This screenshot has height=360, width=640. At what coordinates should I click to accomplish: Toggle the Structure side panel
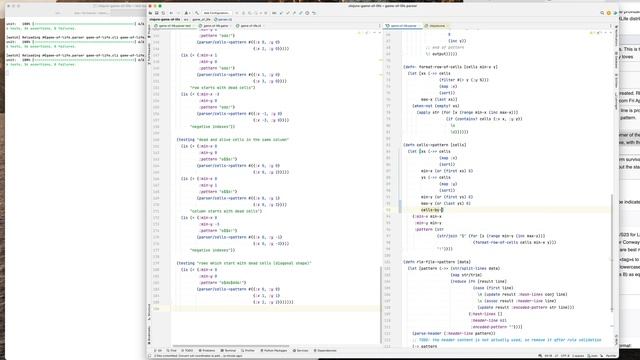(149, 311)
